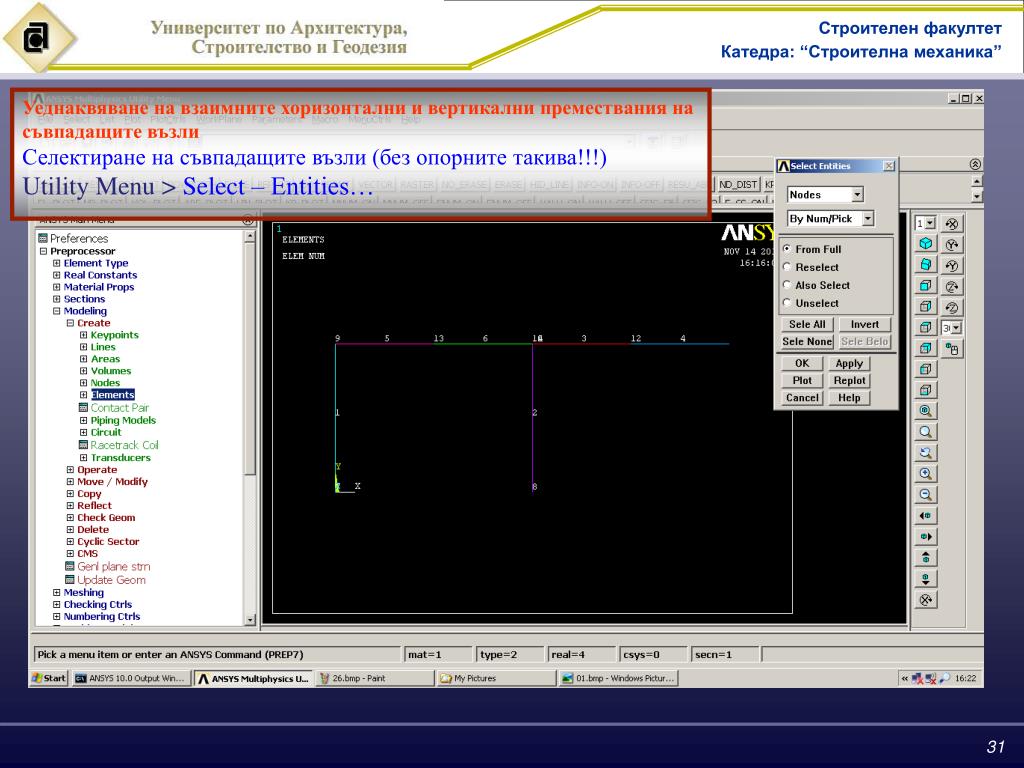1024x768 pixels.
Task: Pan the model left with the left-arrow icon
Action: tap(925, 516)
